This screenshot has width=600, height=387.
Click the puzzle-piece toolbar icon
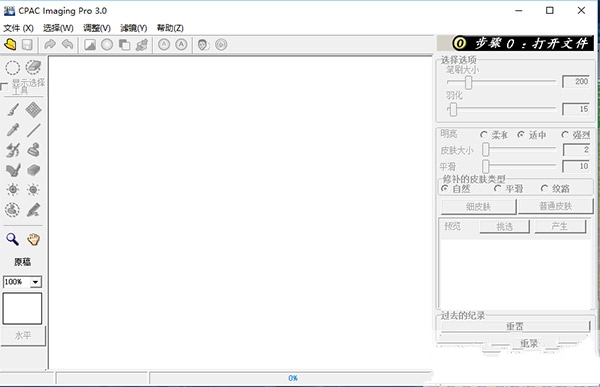142,45
